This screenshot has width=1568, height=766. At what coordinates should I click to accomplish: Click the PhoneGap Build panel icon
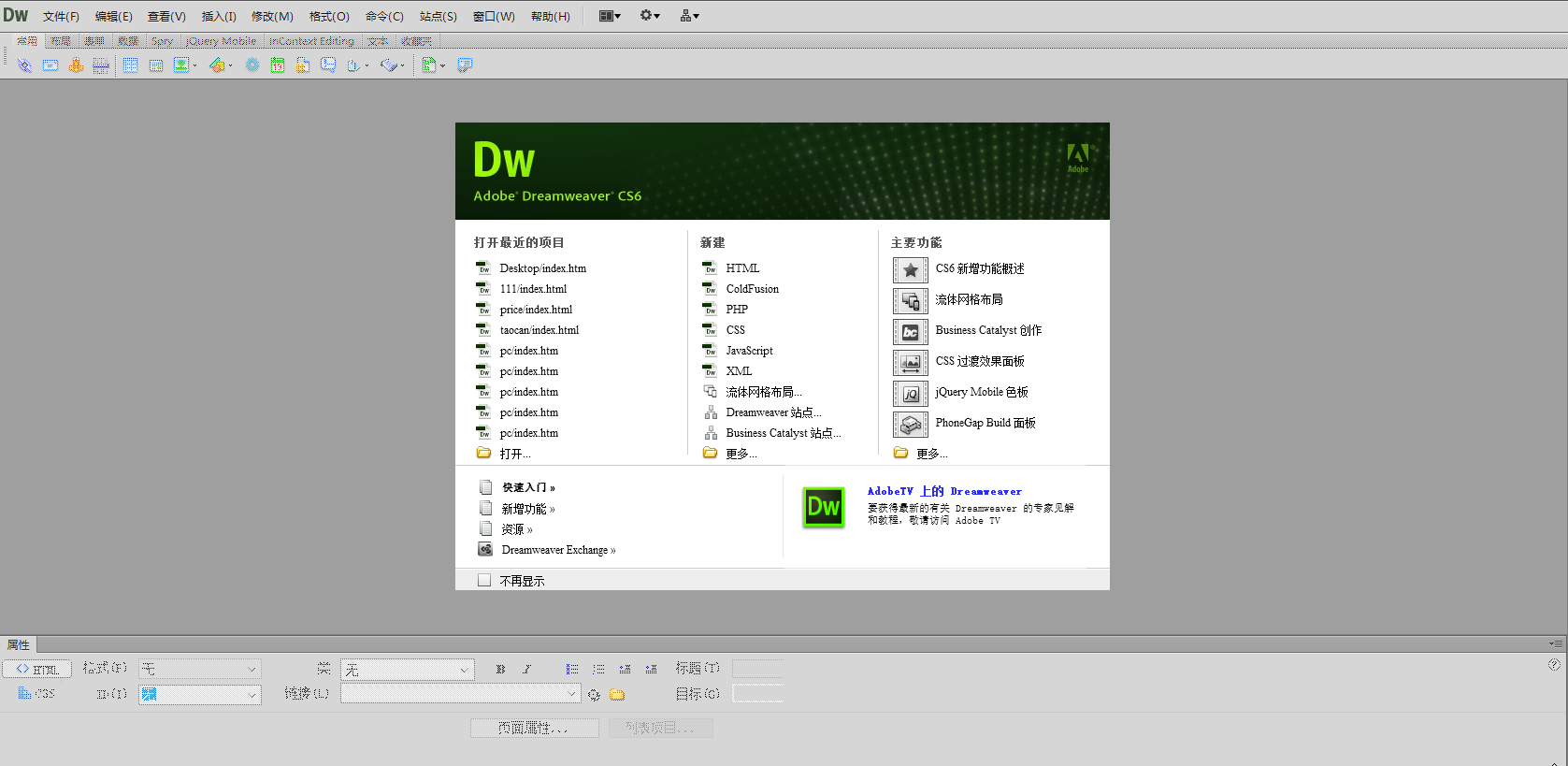pyautogui.click(x=910, y=424)
